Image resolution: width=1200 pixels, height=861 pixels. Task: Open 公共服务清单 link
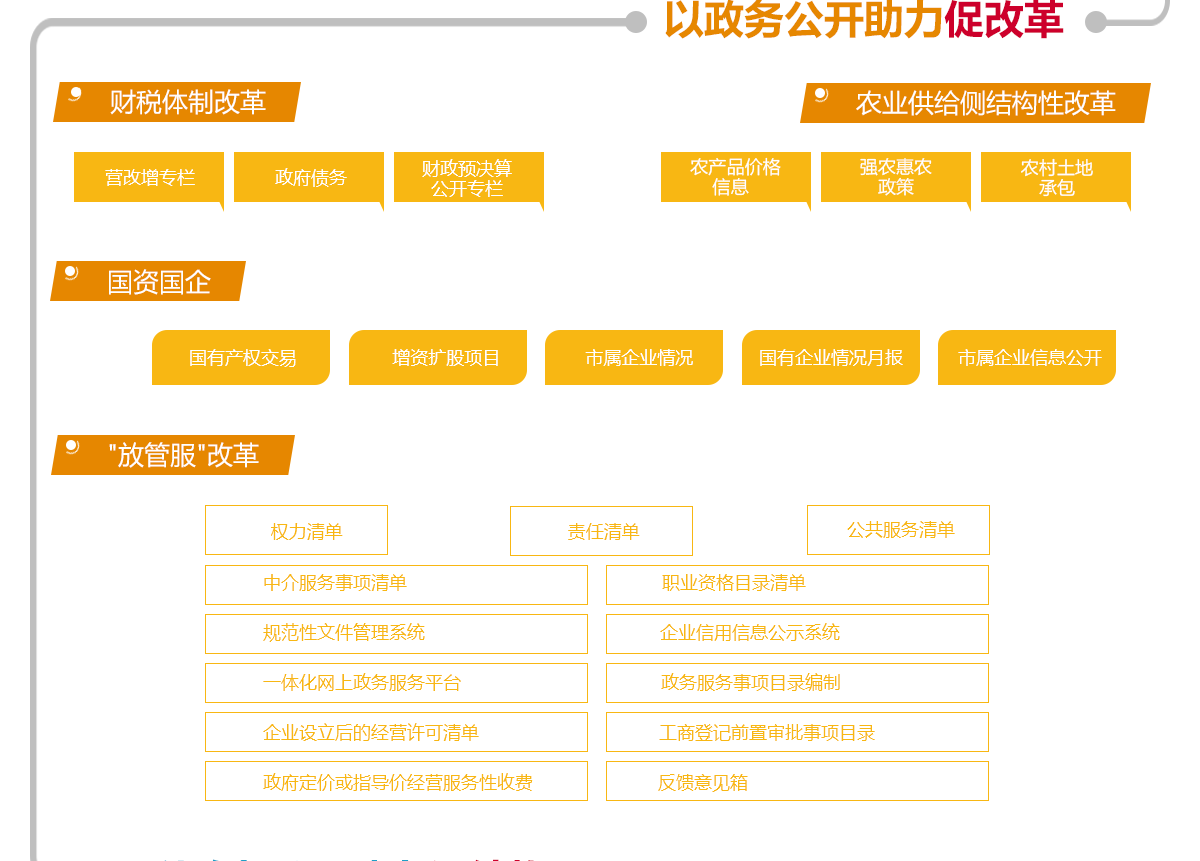(x=898, y=530)
